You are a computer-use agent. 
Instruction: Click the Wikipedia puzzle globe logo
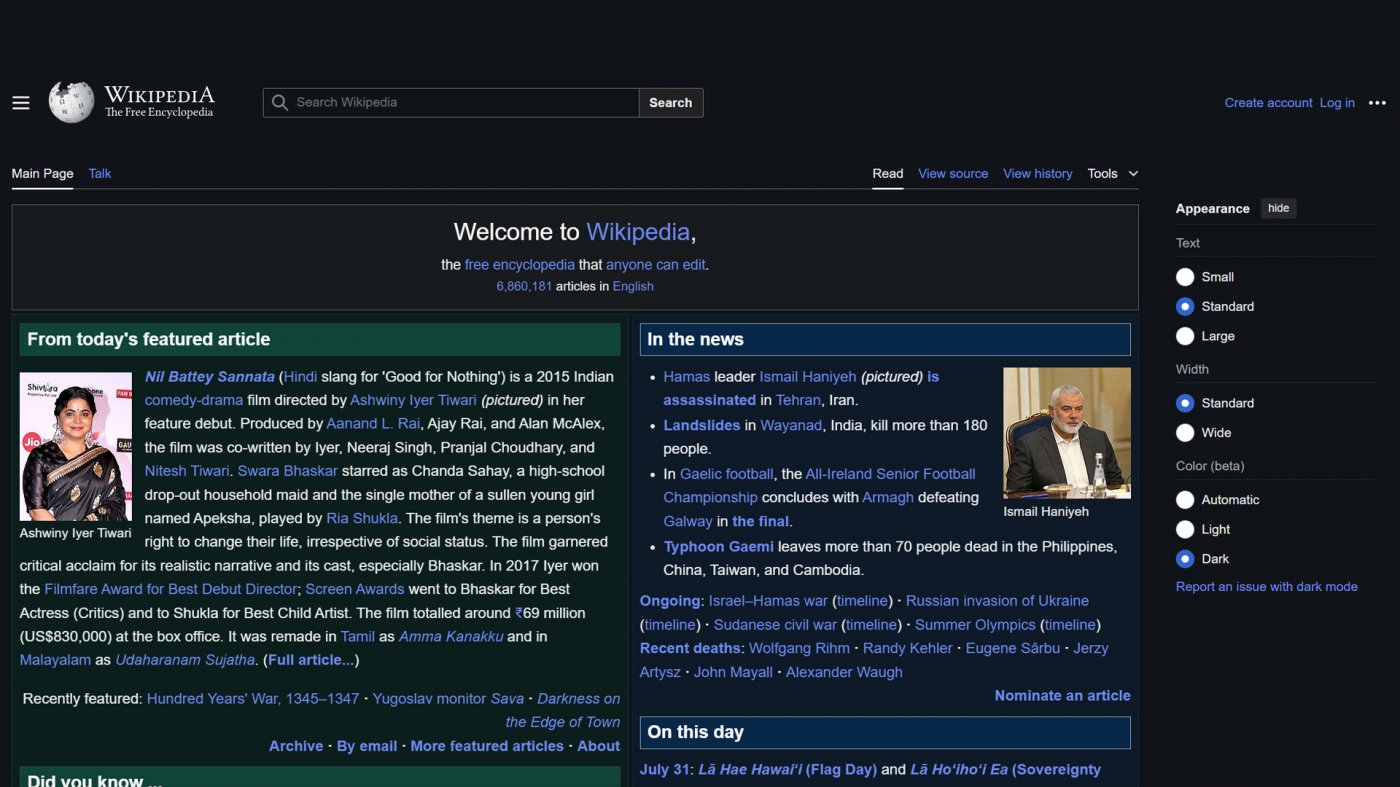click(x=70, y=101)
